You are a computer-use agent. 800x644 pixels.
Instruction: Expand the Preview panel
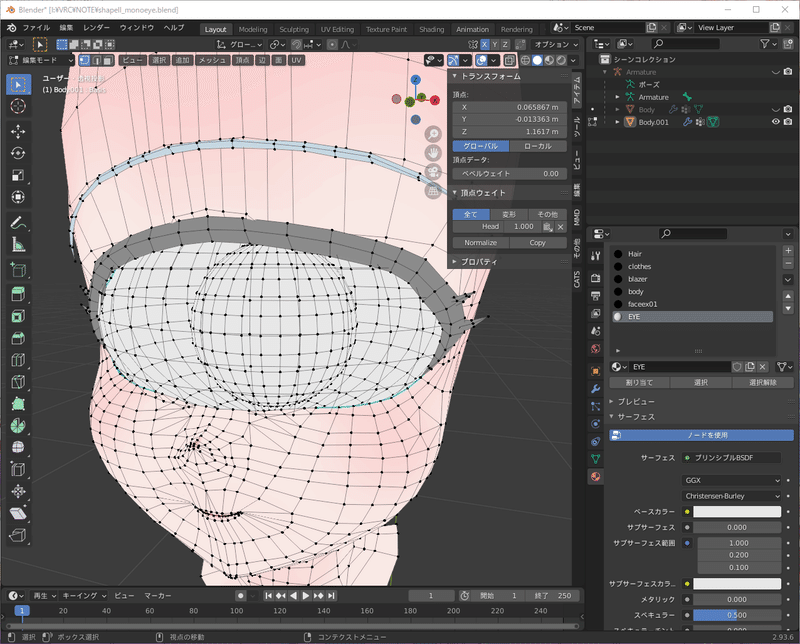point(612,402)
